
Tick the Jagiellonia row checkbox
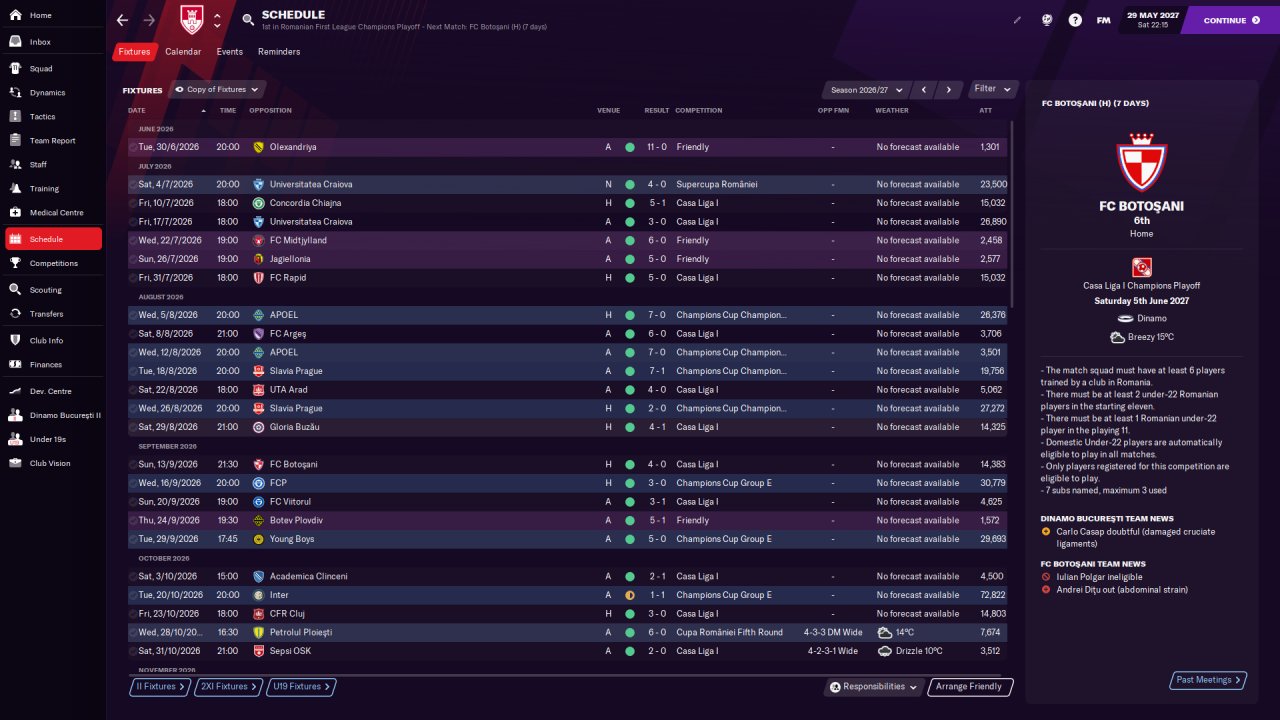coord(133,259)
